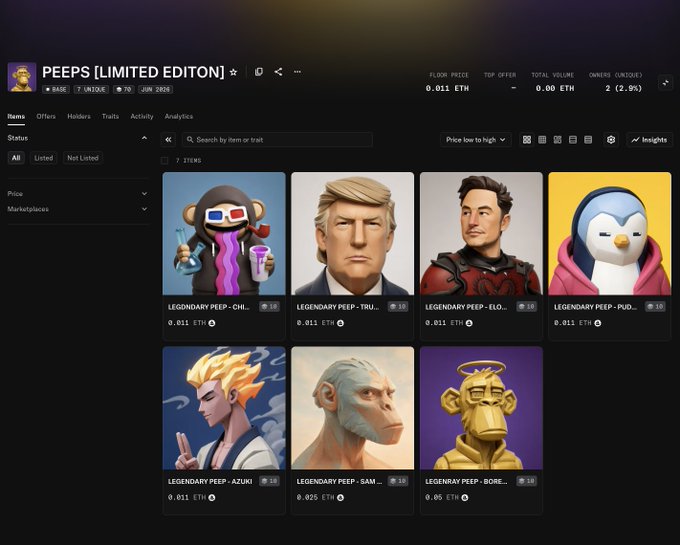The image size is (680, 545).
Task: Click the collapse stats icon at top right
Action: pos(665,82)
